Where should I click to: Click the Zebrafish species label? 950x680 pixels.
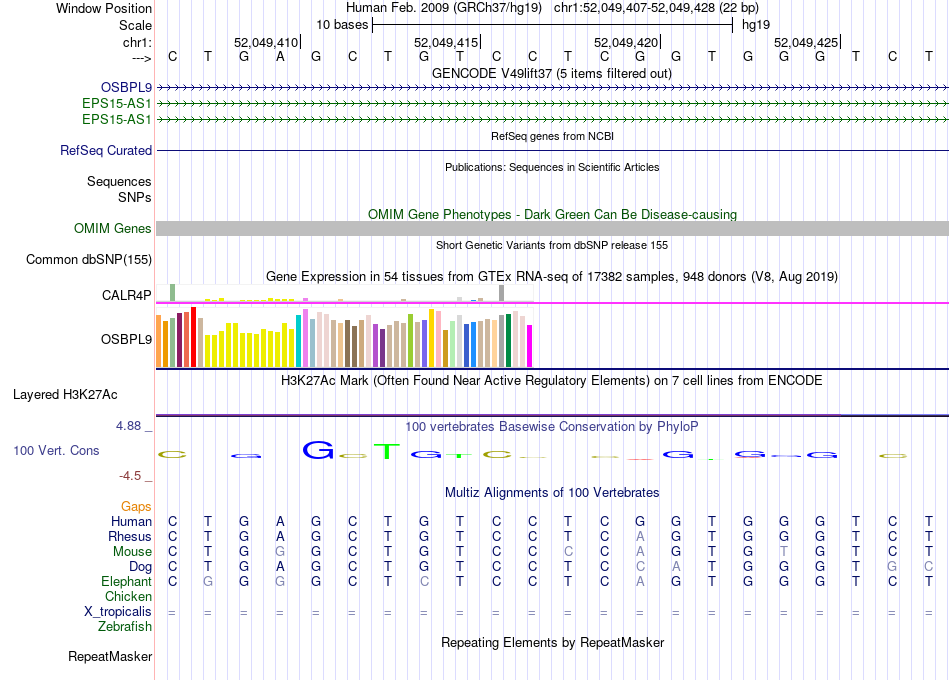(x=125, y=626)
